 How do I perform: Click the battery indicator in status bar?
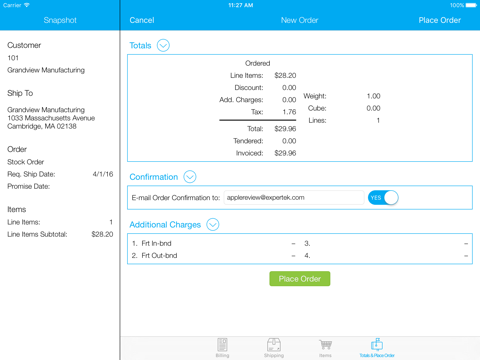point(471,5)
